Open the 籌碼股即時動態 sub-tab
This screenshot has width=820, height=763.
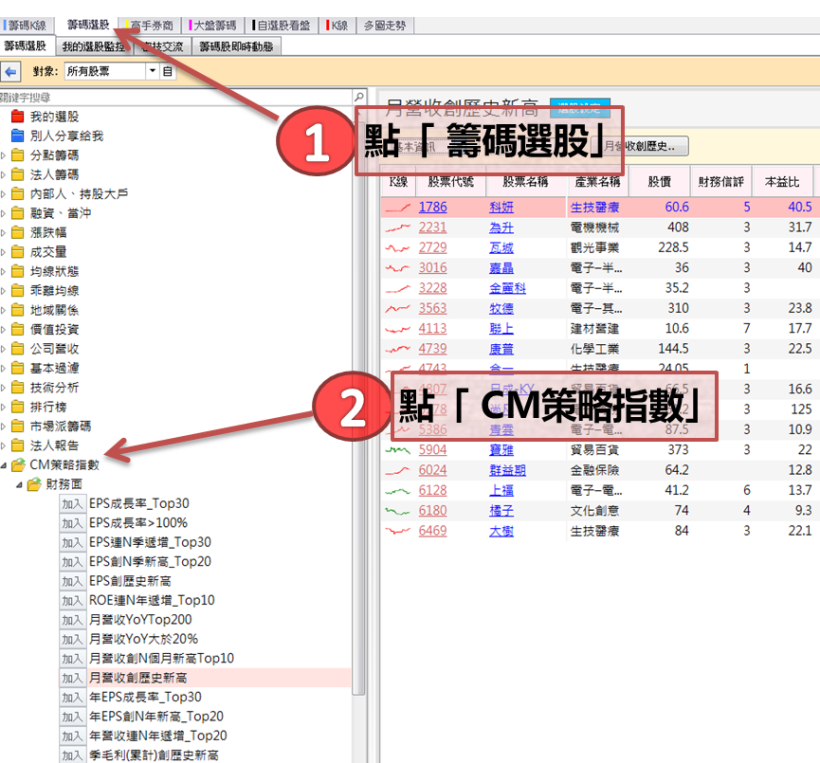[x=236, y=47]
